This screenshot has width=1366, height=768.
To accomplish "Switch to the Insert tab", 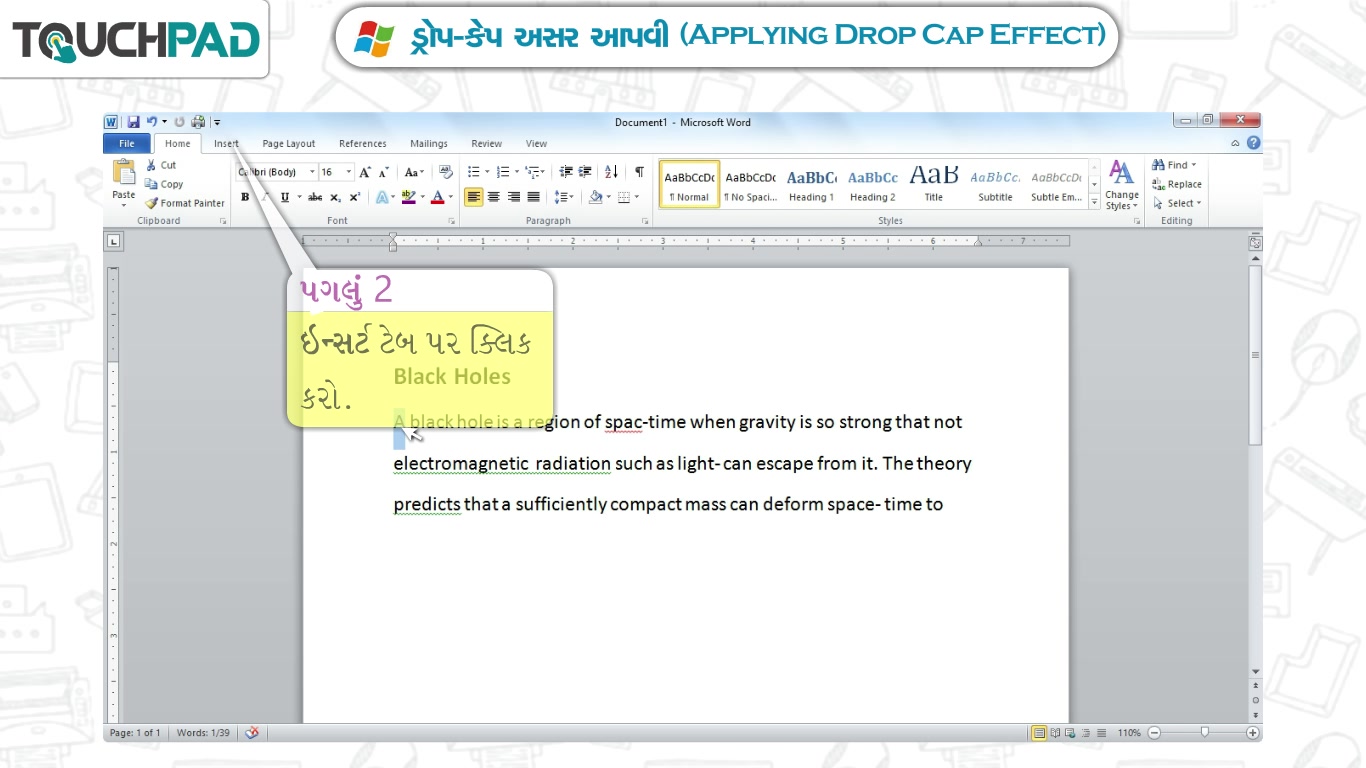I will point(226,143).
